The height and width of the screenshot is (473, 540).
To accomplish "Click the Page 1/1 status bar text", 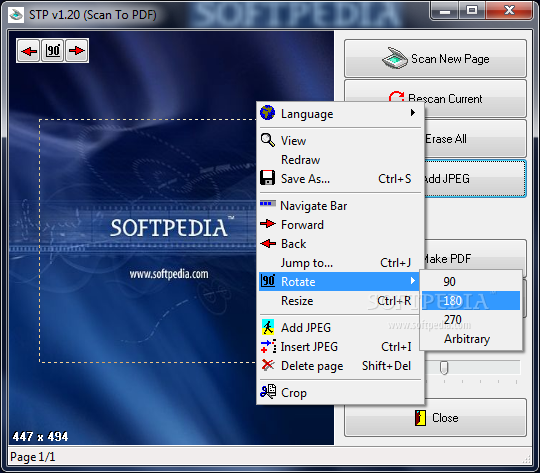I will (32, 457).
